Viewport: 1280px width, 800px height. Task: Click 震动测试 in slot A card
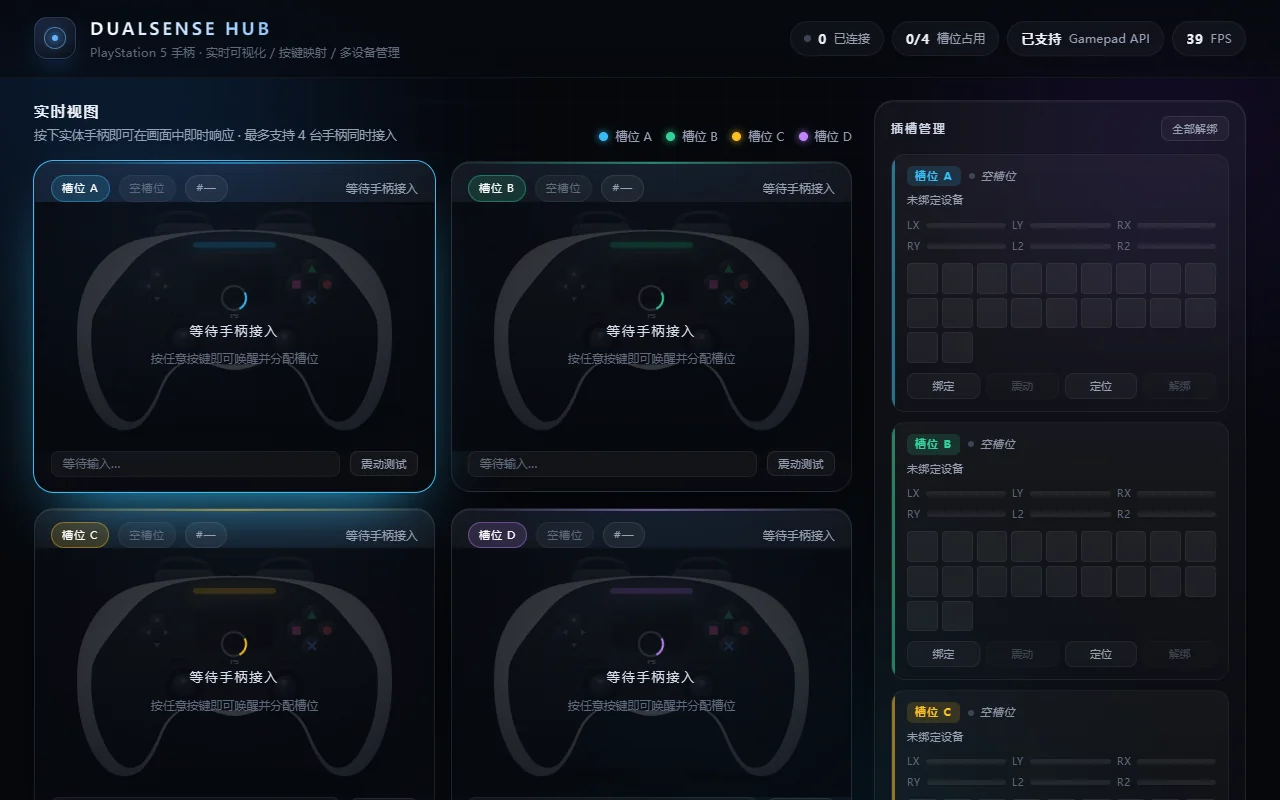point(384,464)
